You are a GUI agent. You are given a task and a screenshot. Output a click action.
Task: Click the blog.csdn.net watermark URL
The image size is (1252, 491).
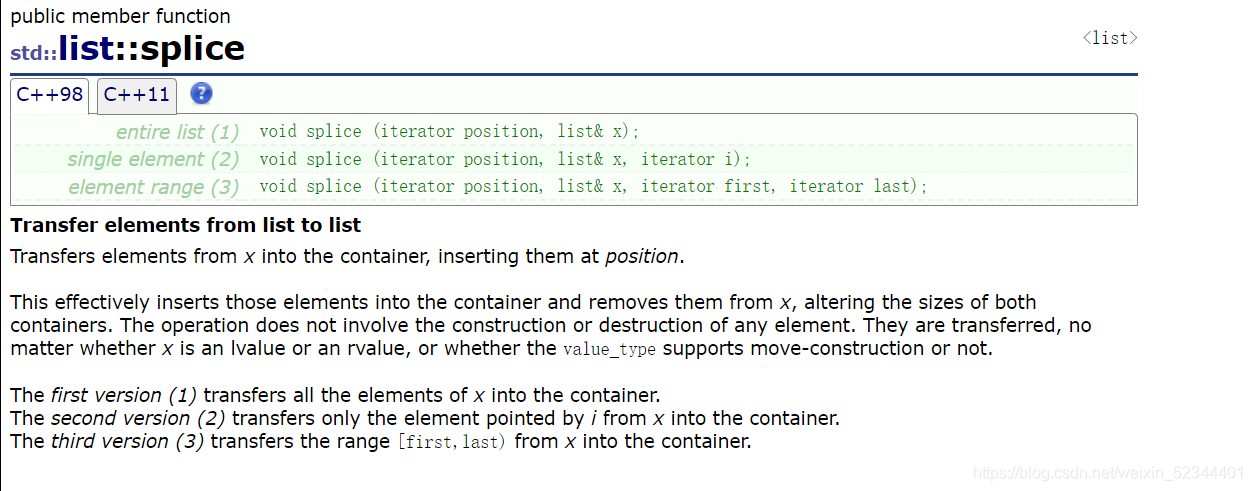coord(1109,471)
